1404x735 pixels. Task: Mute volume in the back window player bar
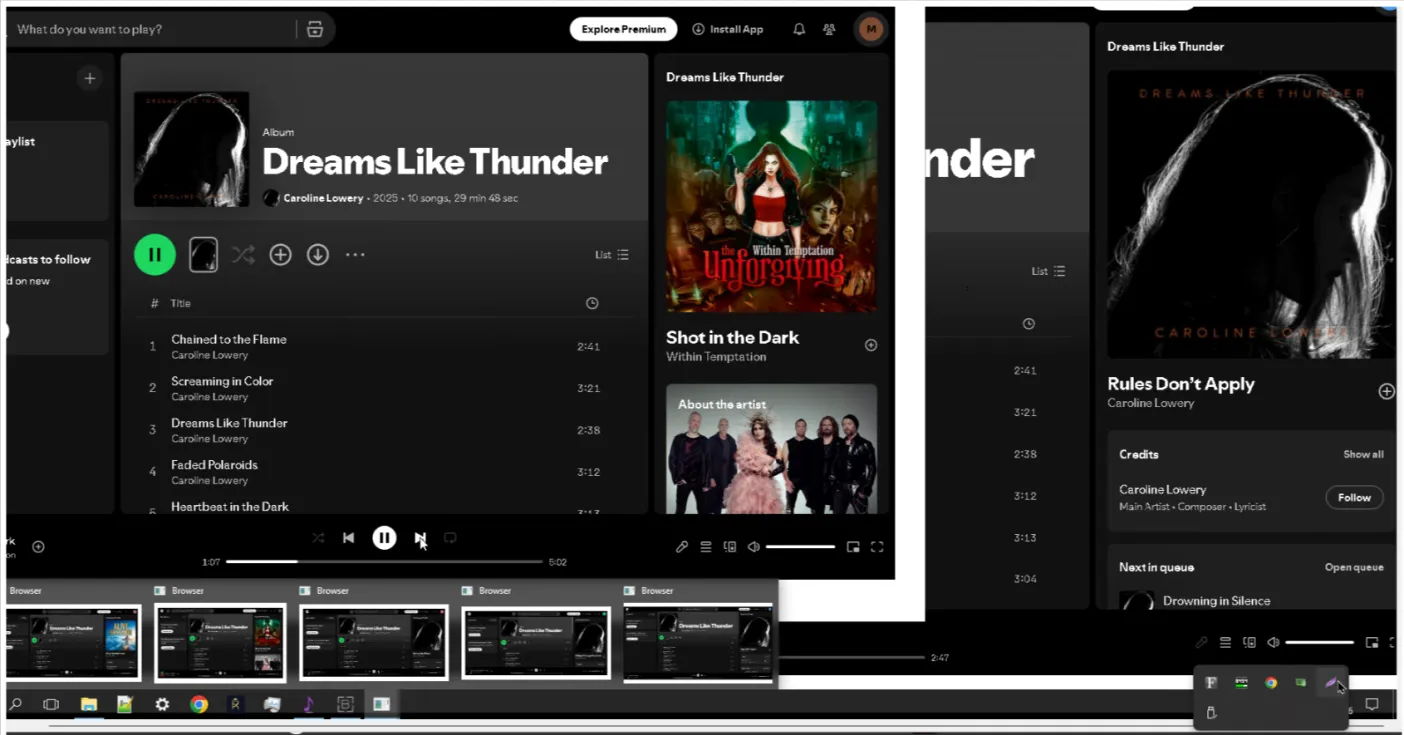coord(1273,642)
